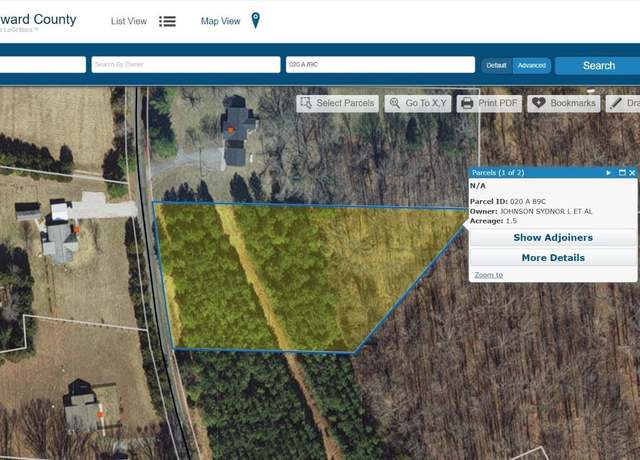Click the Map View label
The width and height of the screenshot is (640, 460).
click(220, 21)
